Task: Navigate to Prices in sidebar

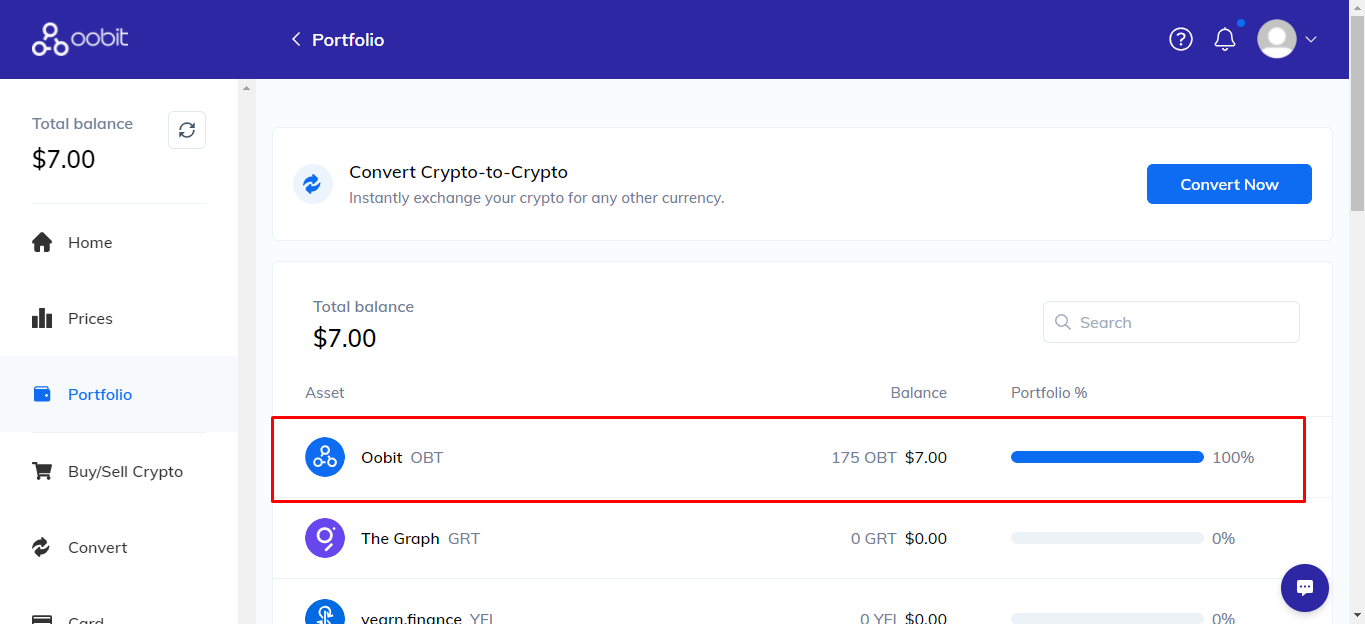Action: click(90, 319)
